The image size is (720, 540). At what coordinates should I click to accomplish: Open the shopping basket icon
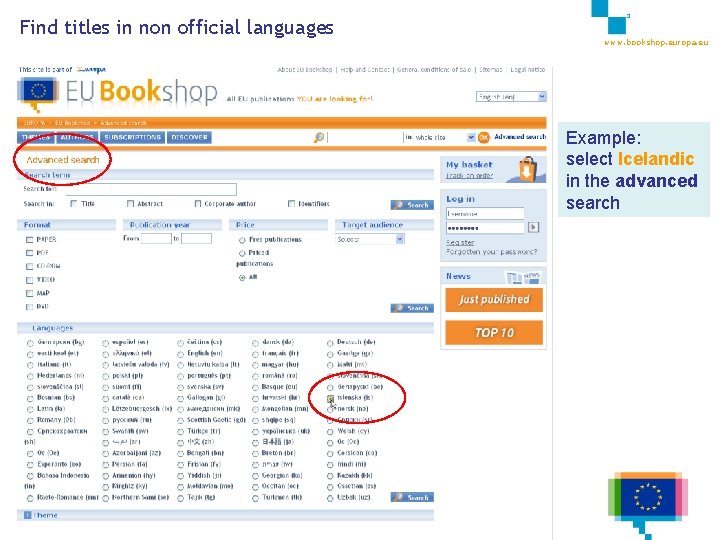[x=527, y=169]
